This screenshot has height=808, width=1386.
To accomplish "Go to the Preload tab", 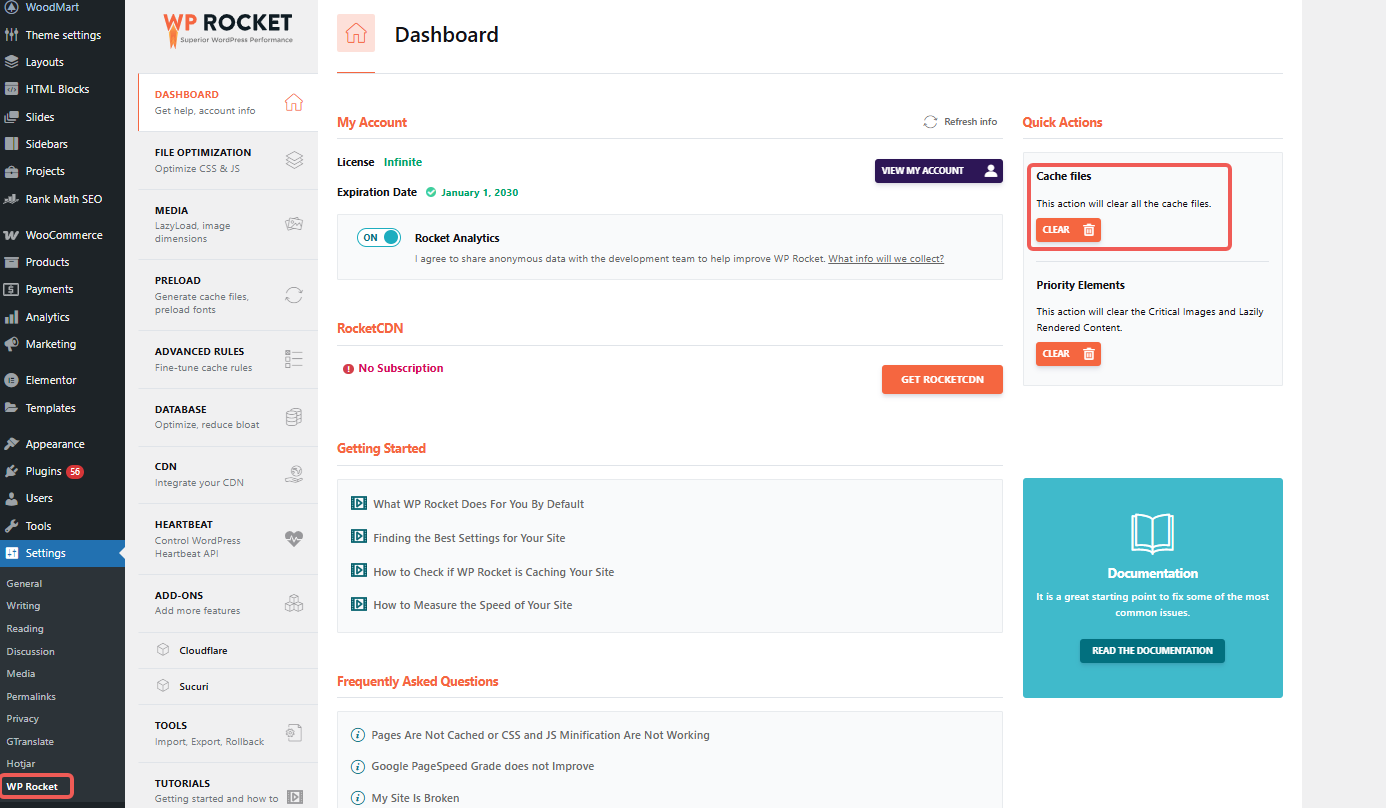I will pyautogui.click(x=228, y=295).
